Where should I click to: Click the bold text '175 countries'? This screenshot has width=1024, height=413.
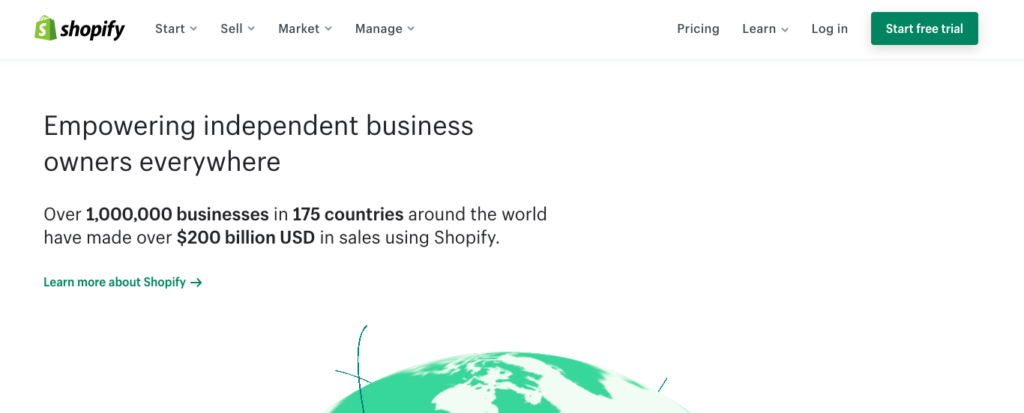(x=348, y=214)
